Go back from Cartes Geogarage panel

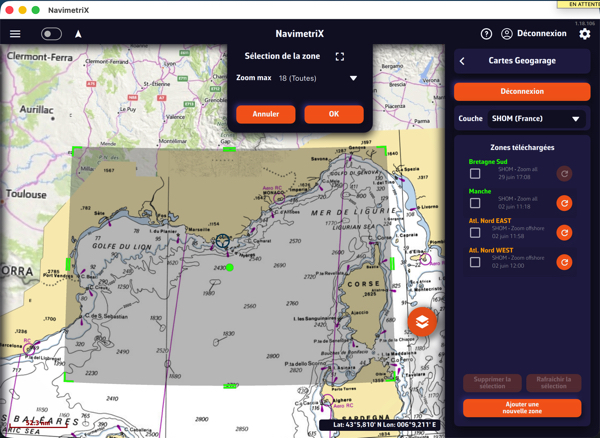[462, 61]
